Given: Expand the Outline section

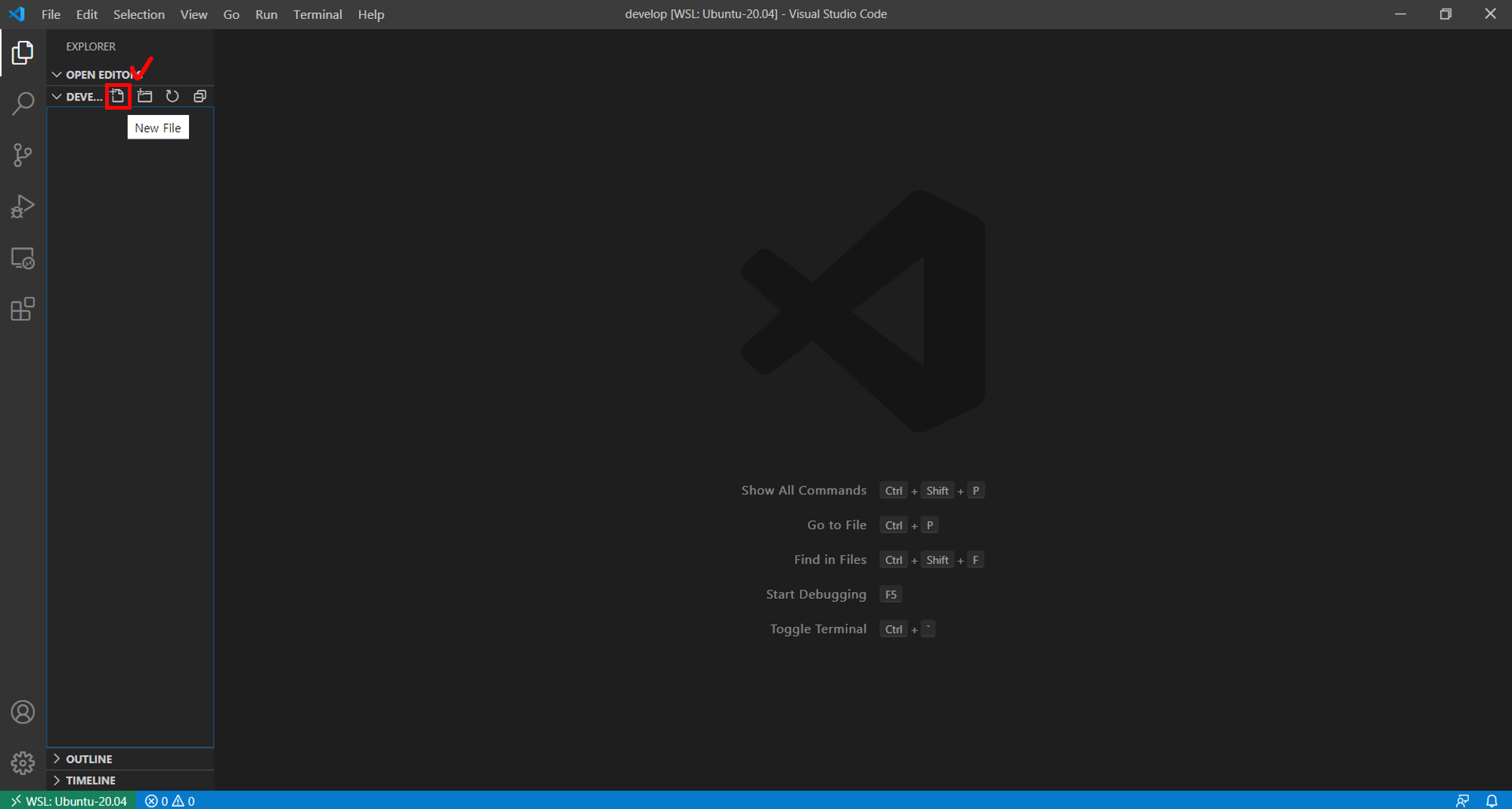Looking at the screenshot, I should coord(130,758).
